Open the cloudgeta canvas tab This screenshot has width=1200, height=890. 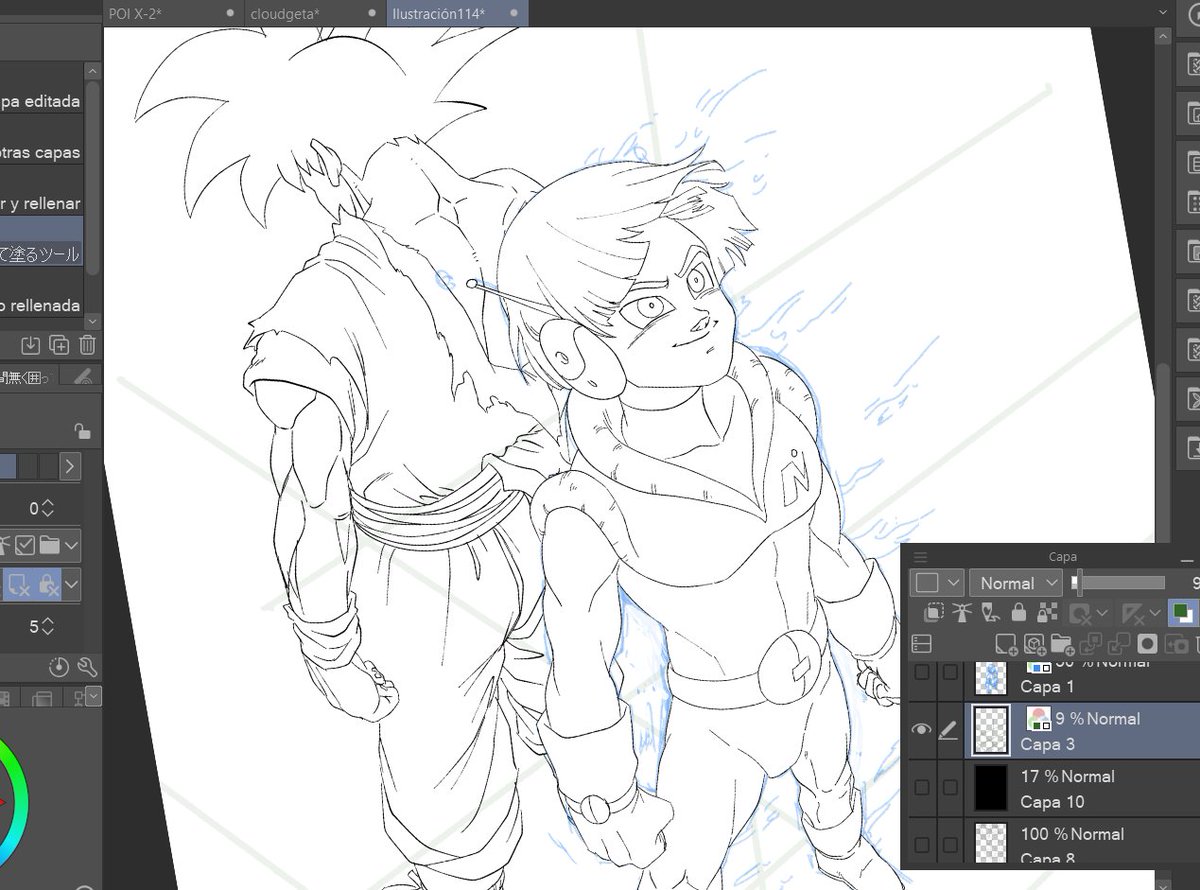pyautogui.click(x=314, y=13)
